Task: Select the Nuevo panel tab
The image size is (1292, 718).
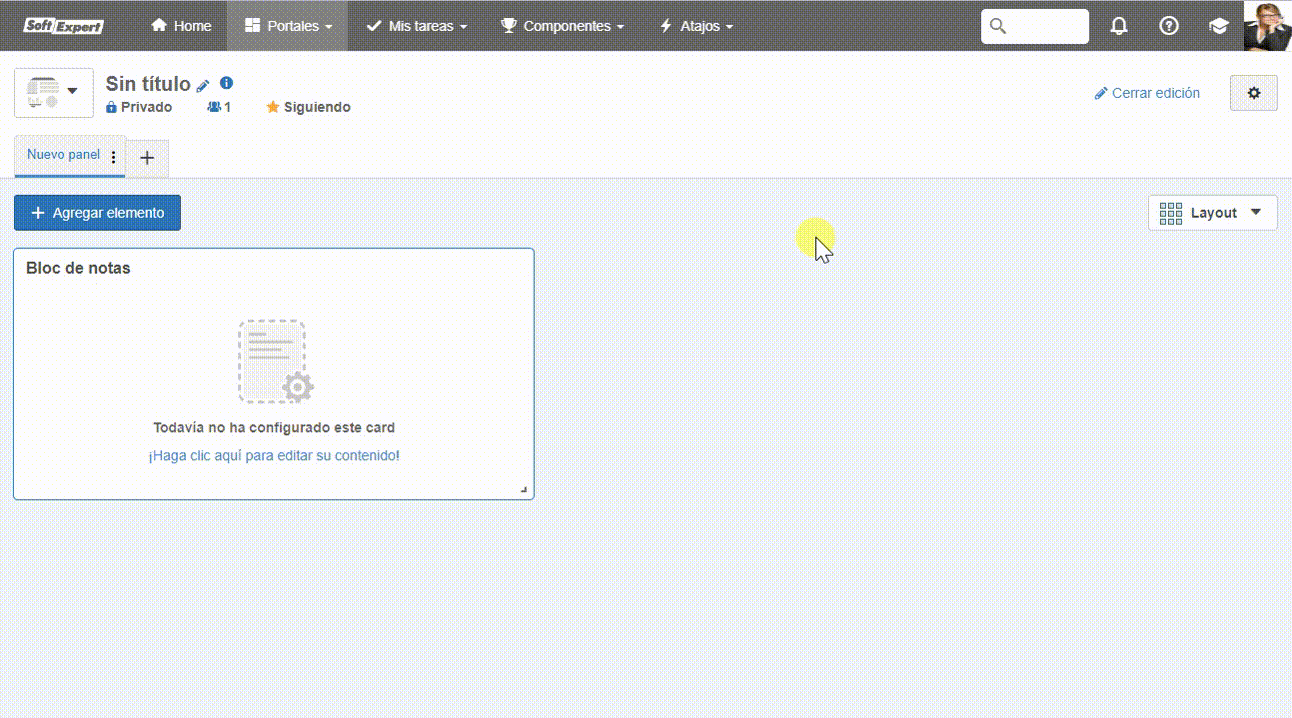Action: pos(63,155)
